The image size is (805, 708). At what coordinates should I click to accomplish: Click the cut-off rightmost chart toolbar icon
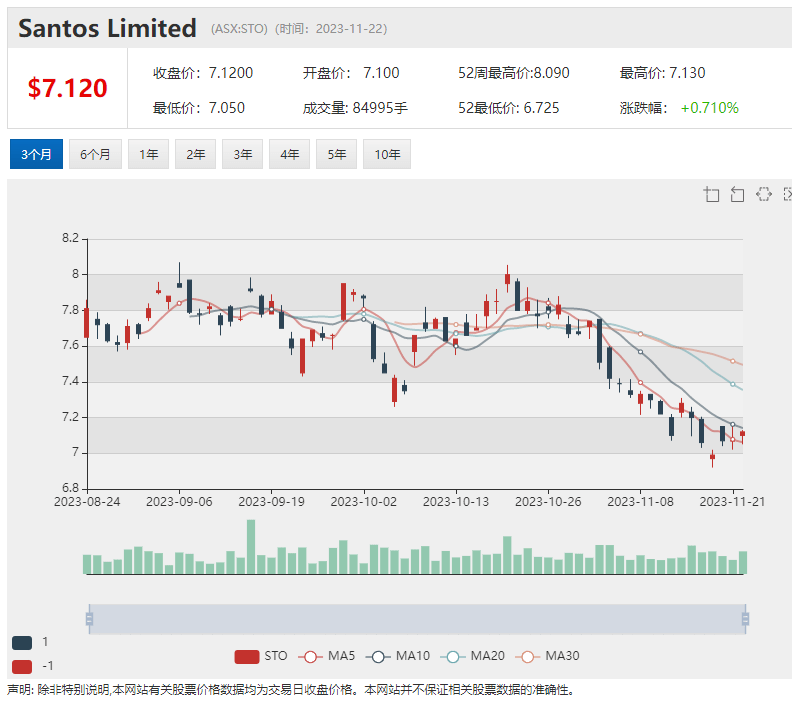tap(788, 194)
